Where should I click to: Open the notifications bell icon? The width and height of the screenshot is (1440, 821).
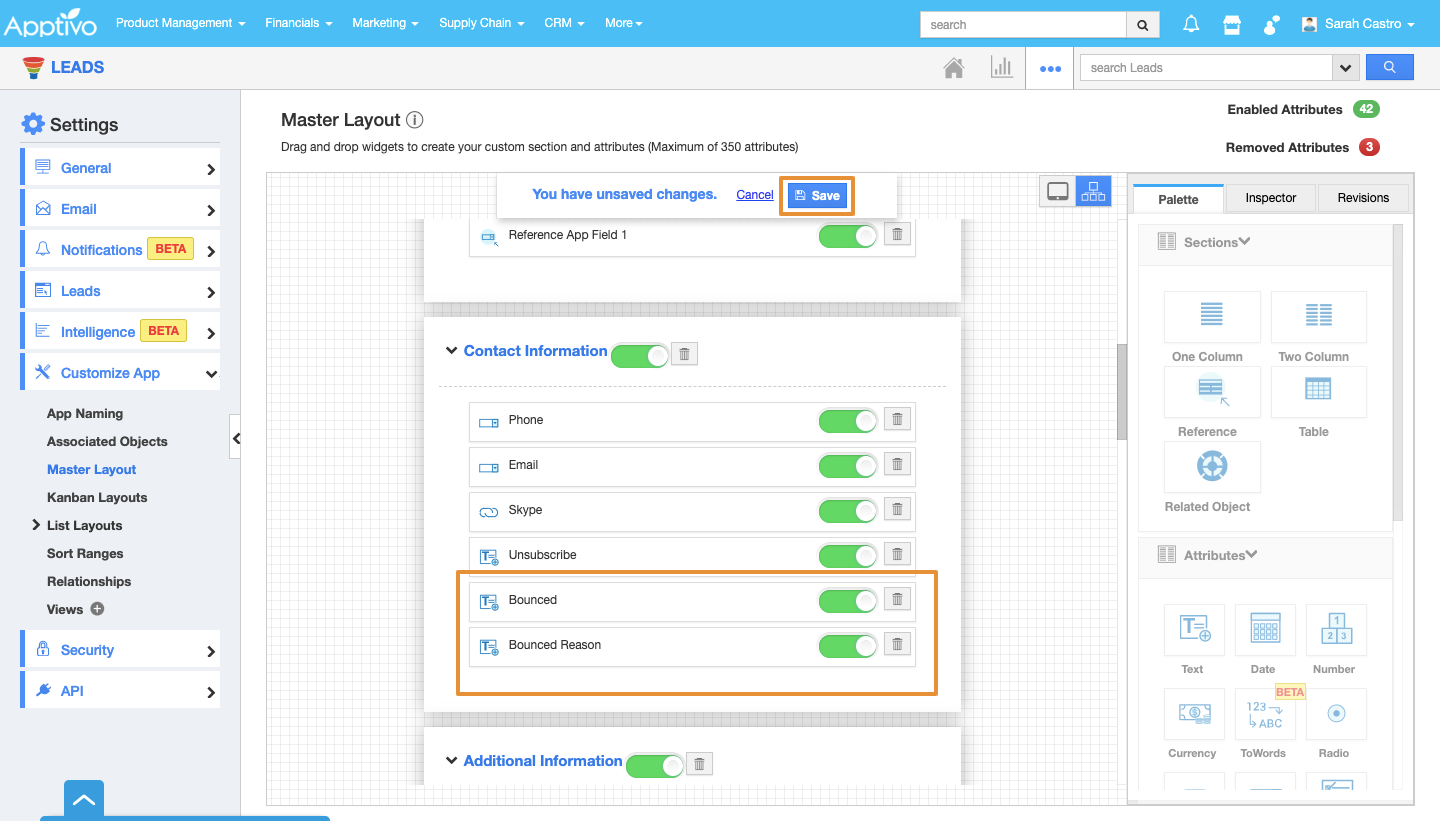pos(1191,24)
